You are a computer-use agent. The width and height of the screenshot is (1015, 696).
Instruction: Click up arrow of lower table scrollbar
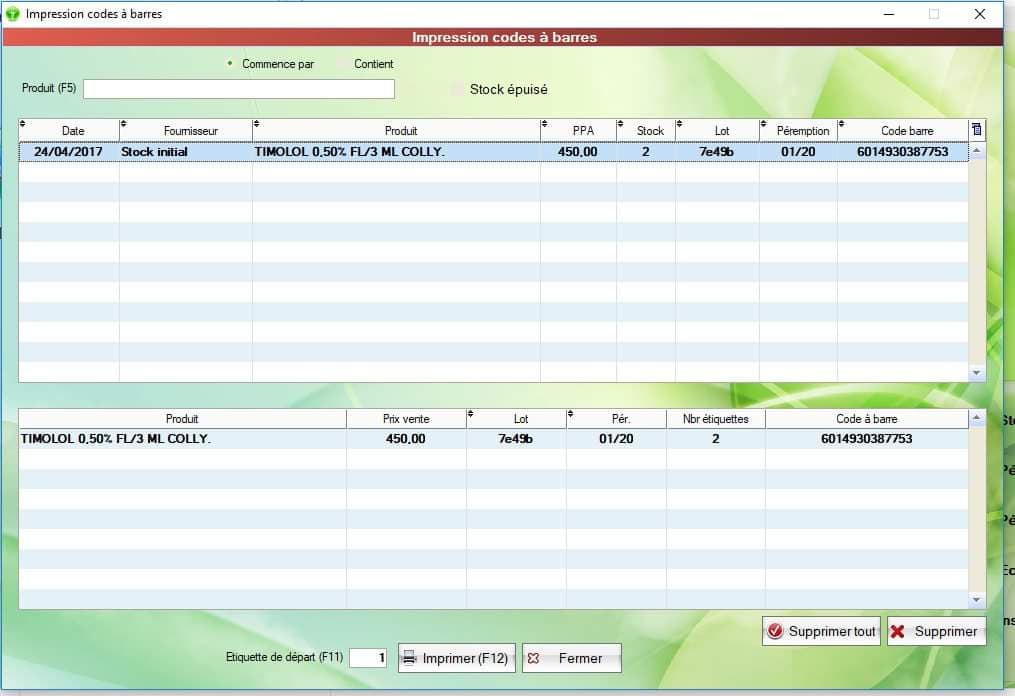[977, 418]
